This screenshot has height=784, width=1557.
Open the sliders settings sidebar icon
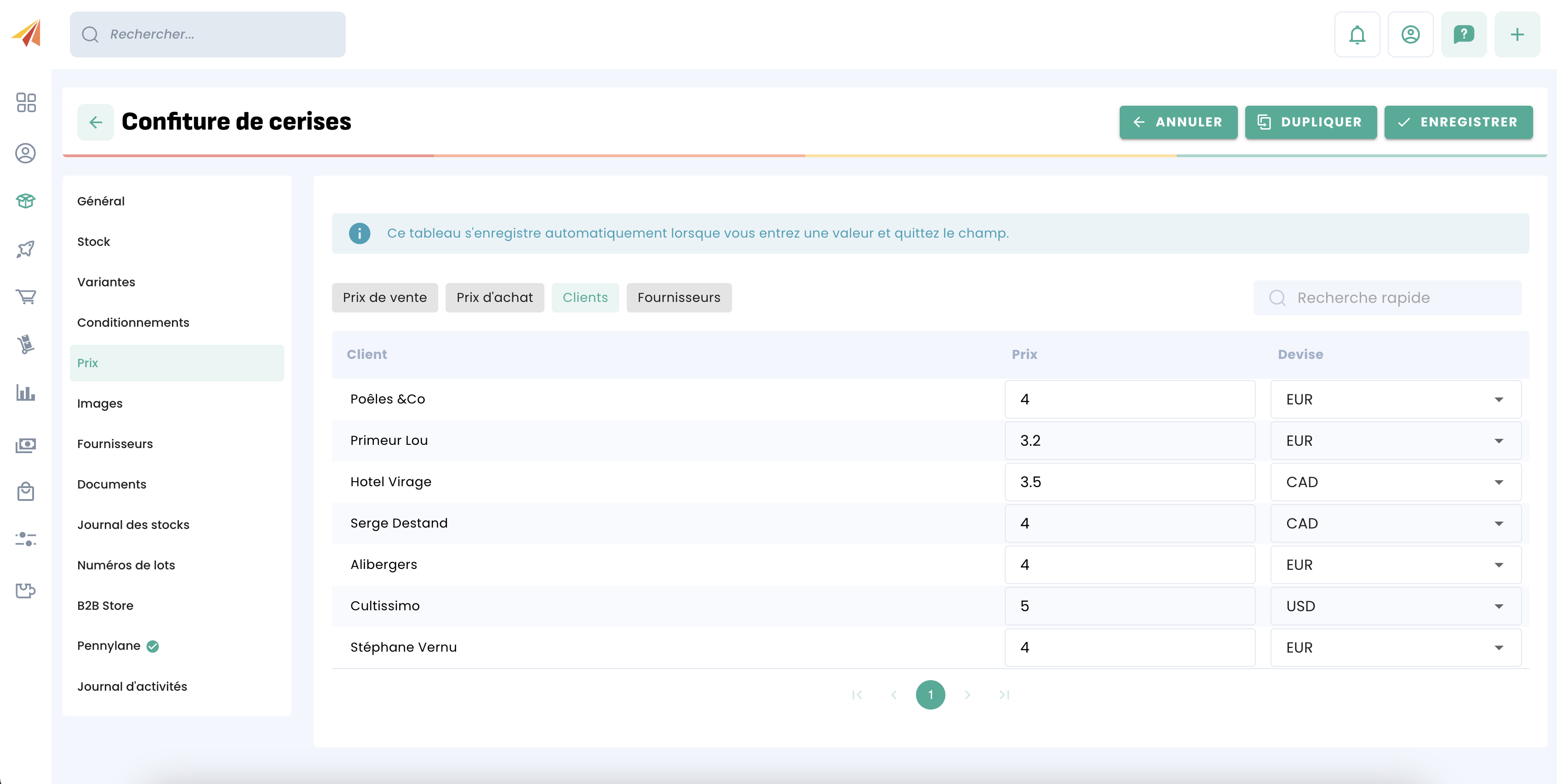point(26,539)
